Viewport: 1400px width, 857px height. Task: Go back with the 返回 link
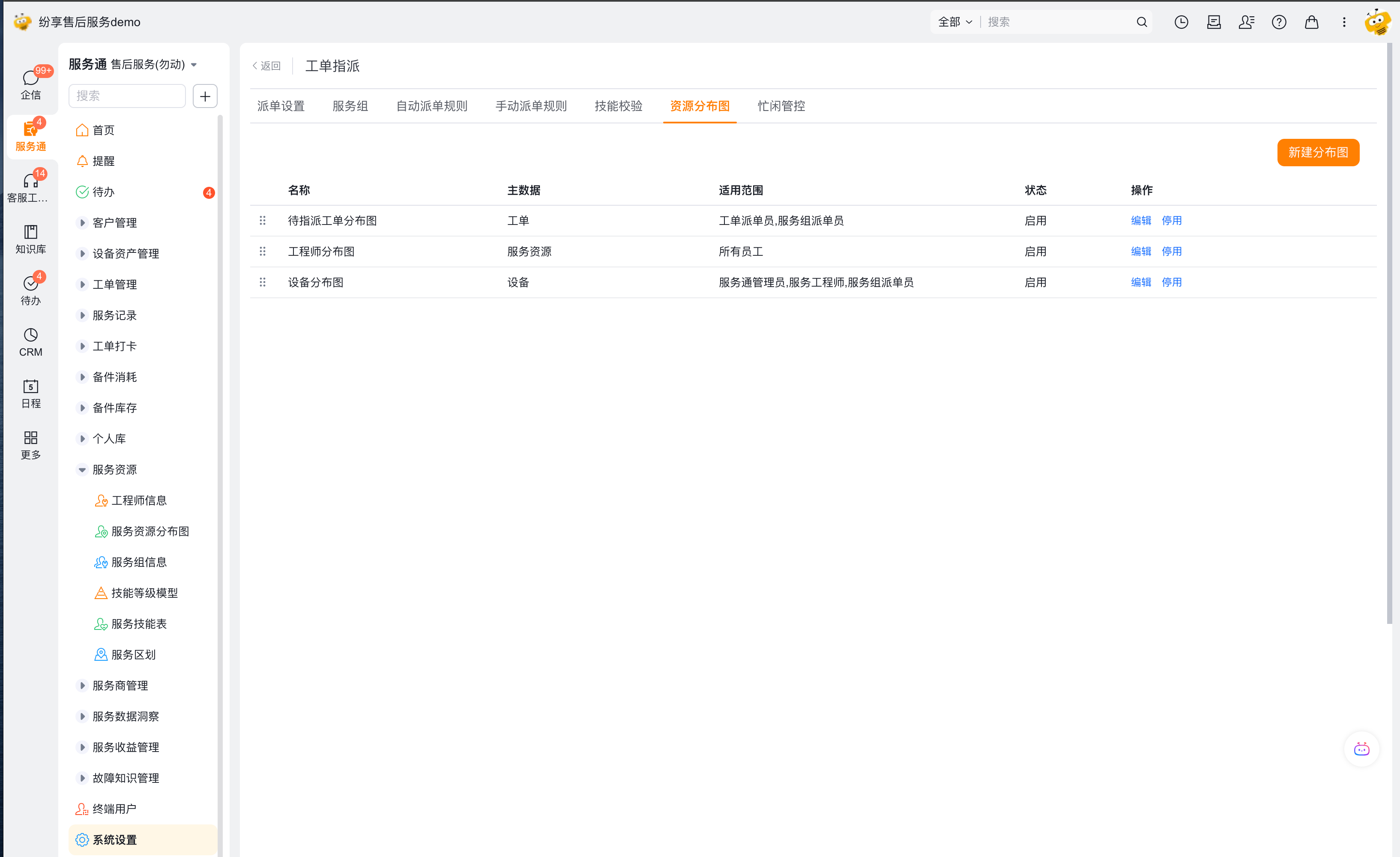tap(266, 66)
